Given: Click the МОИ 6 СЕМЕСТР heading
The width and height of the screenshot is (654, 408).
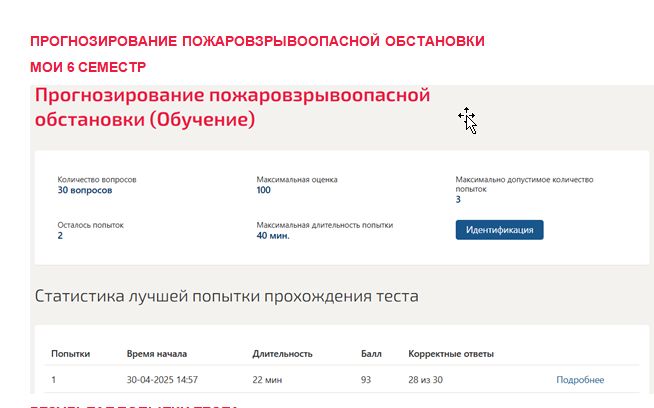Looking at the screenshot, I should click(x=88, y=67).
